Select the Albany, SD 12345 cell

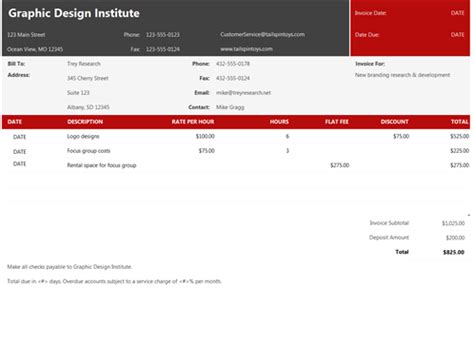(x=88, y=107)
